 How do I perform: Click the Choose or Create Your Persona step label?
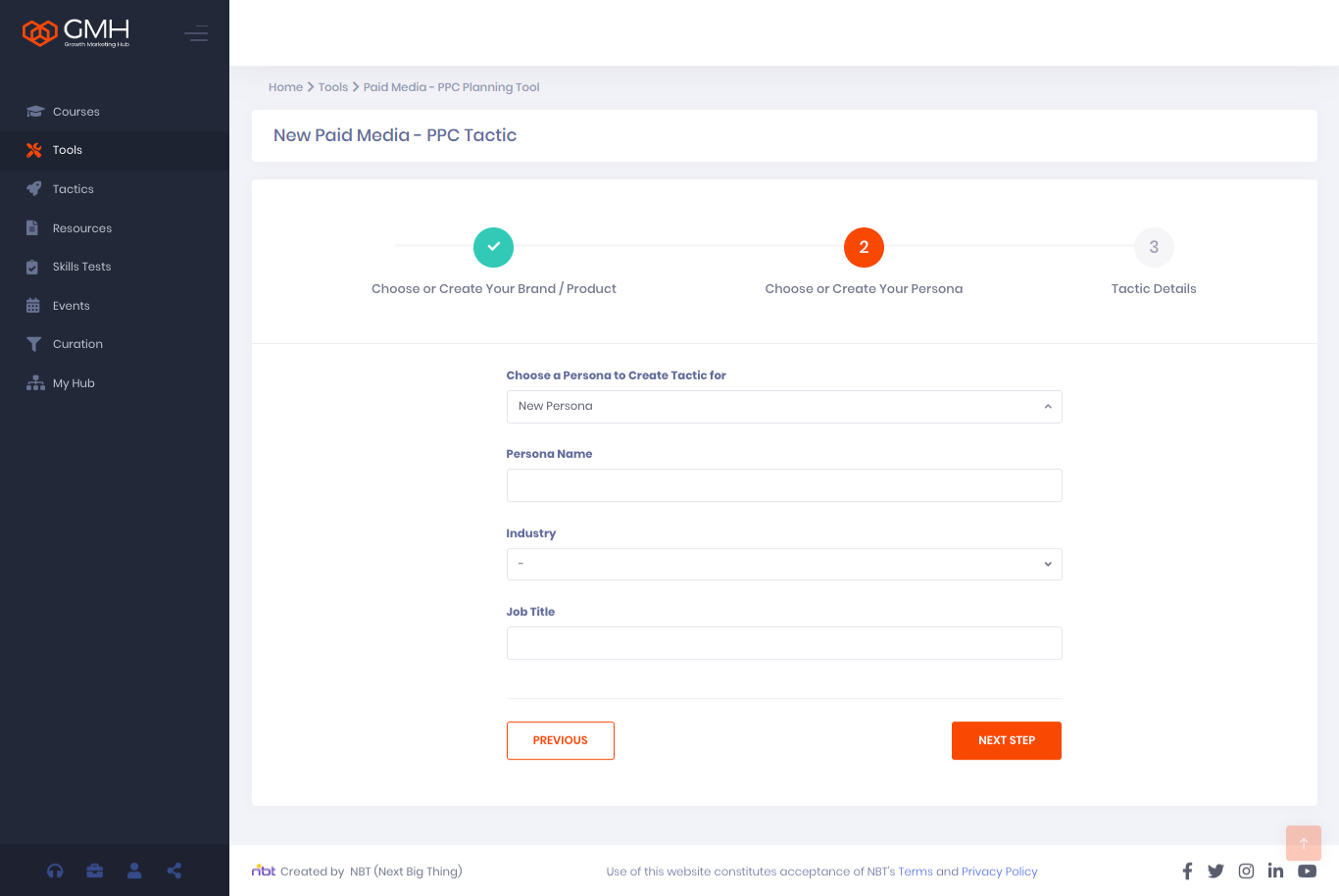(x=864, y=289)
